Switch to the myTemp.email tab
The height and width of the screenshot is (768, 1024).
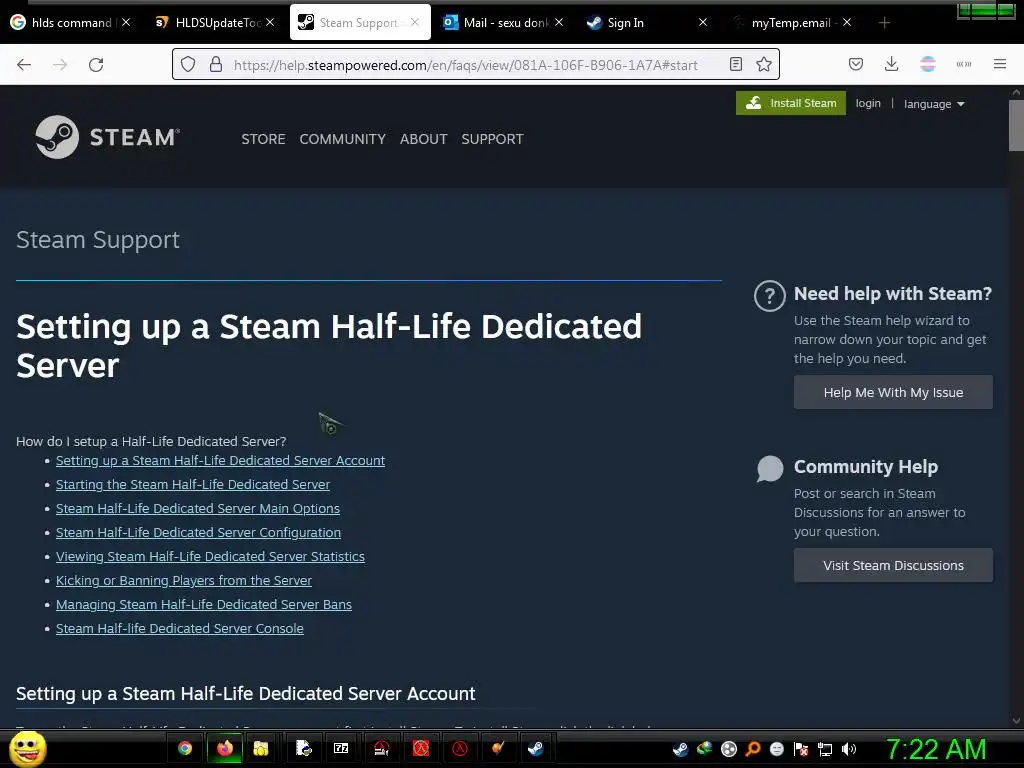pos(791,23)
